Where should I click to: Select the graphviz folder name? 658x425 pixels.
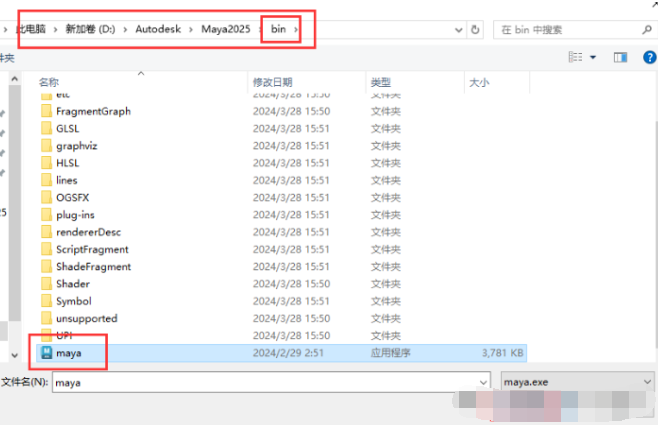[x=76, y=146]
